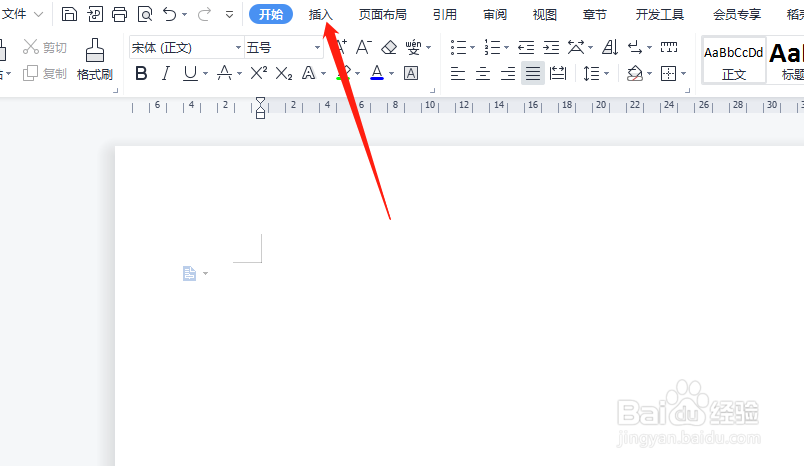Click the show paragraph marks icon

click(635, 47)
